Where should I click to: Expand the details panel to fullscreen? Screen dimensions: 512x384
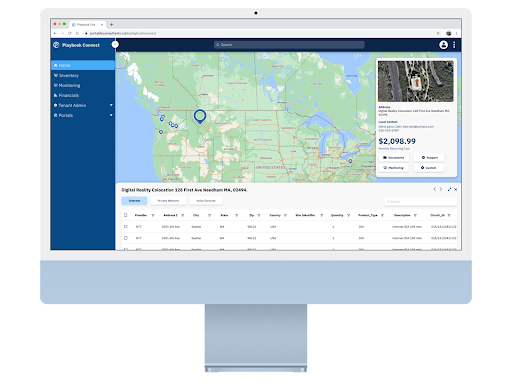(449, 189)
